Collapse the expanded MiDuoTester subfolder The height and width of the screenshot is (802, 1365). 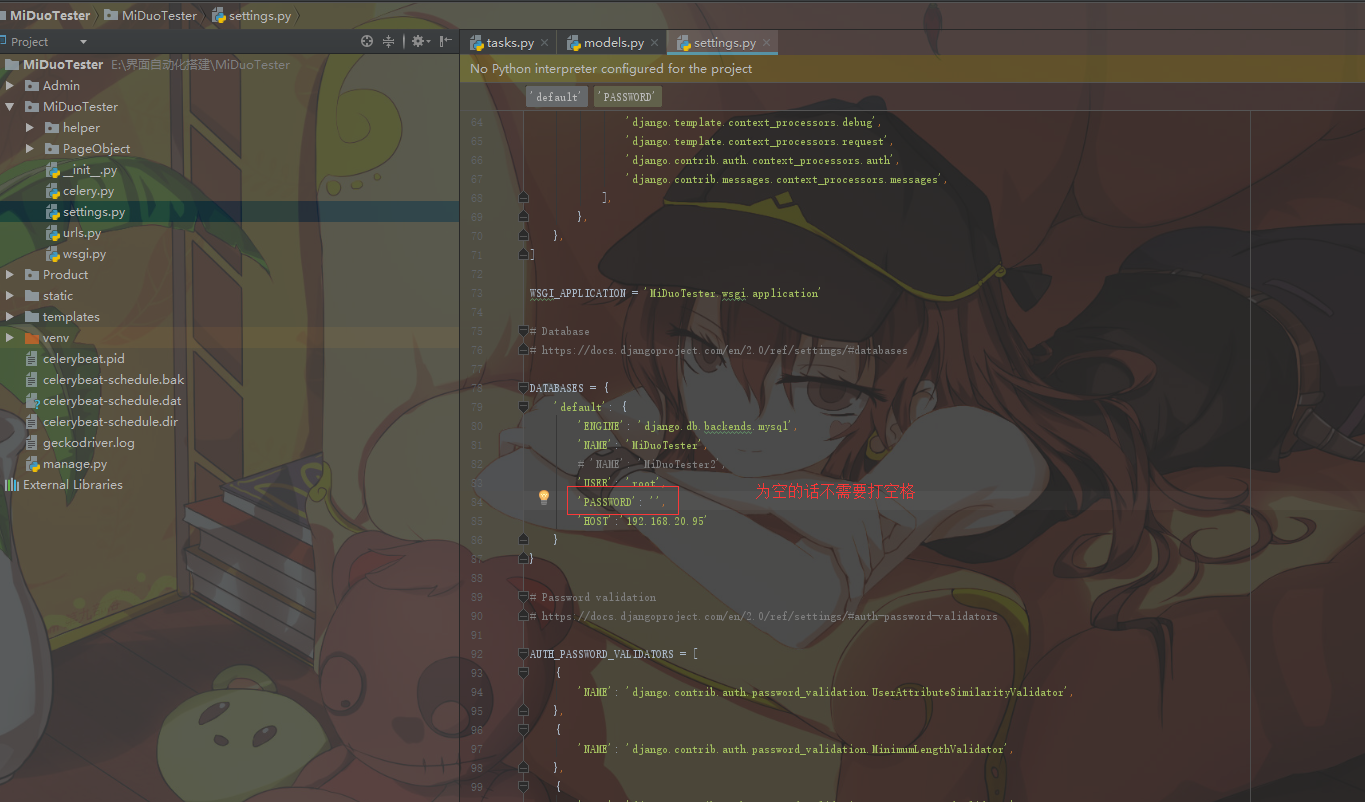(x=10, y=107)
